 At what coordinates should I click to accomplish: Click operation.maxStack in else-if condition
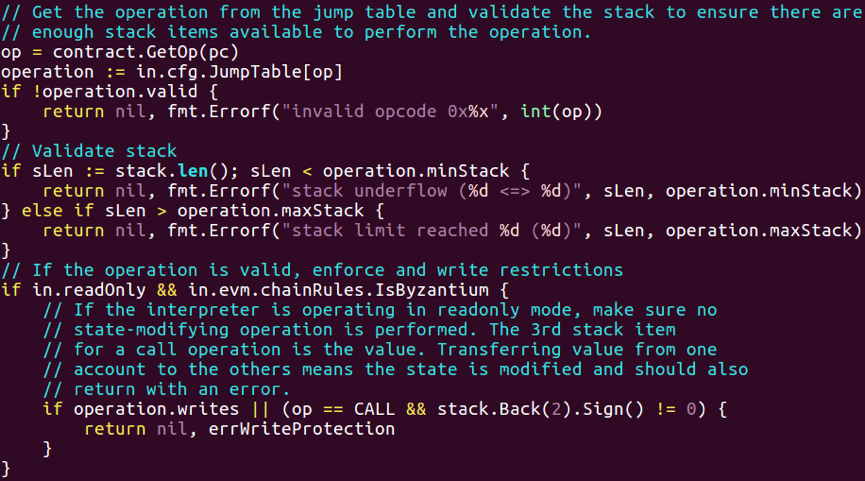pyautogui.click(x=270, y=211)
